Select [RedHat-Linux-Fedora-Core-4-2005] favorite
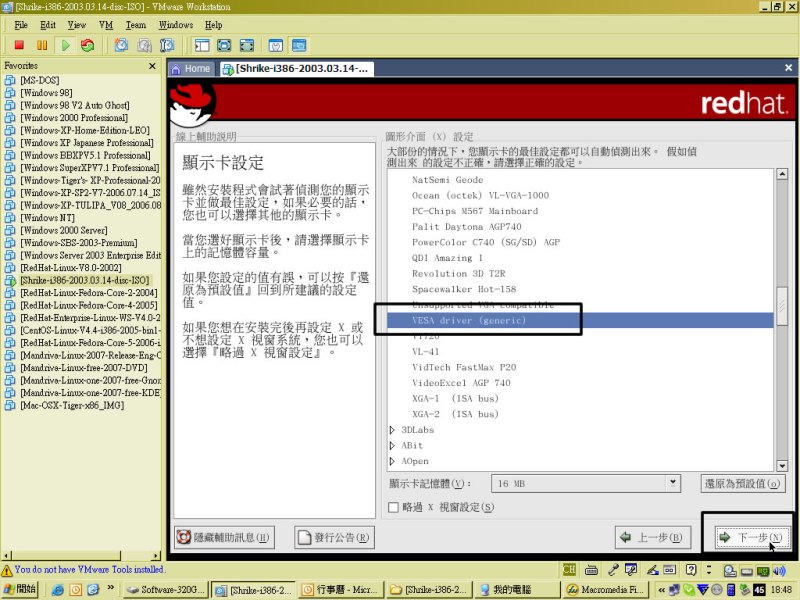The image size is (800, 600). tap(89, 305)
